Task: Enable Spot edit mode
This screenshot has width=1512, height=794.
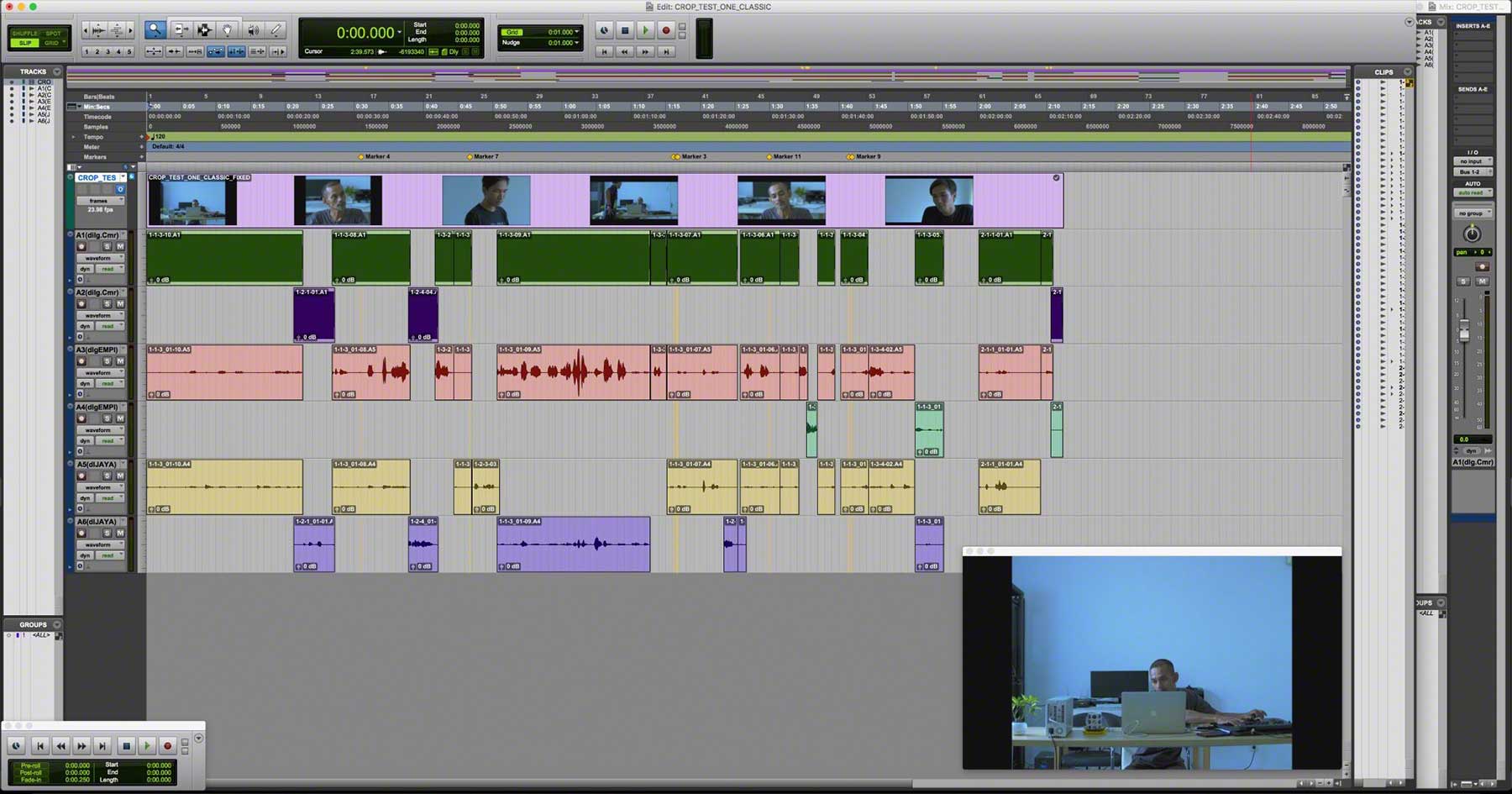Action: (x=53, y=34)
